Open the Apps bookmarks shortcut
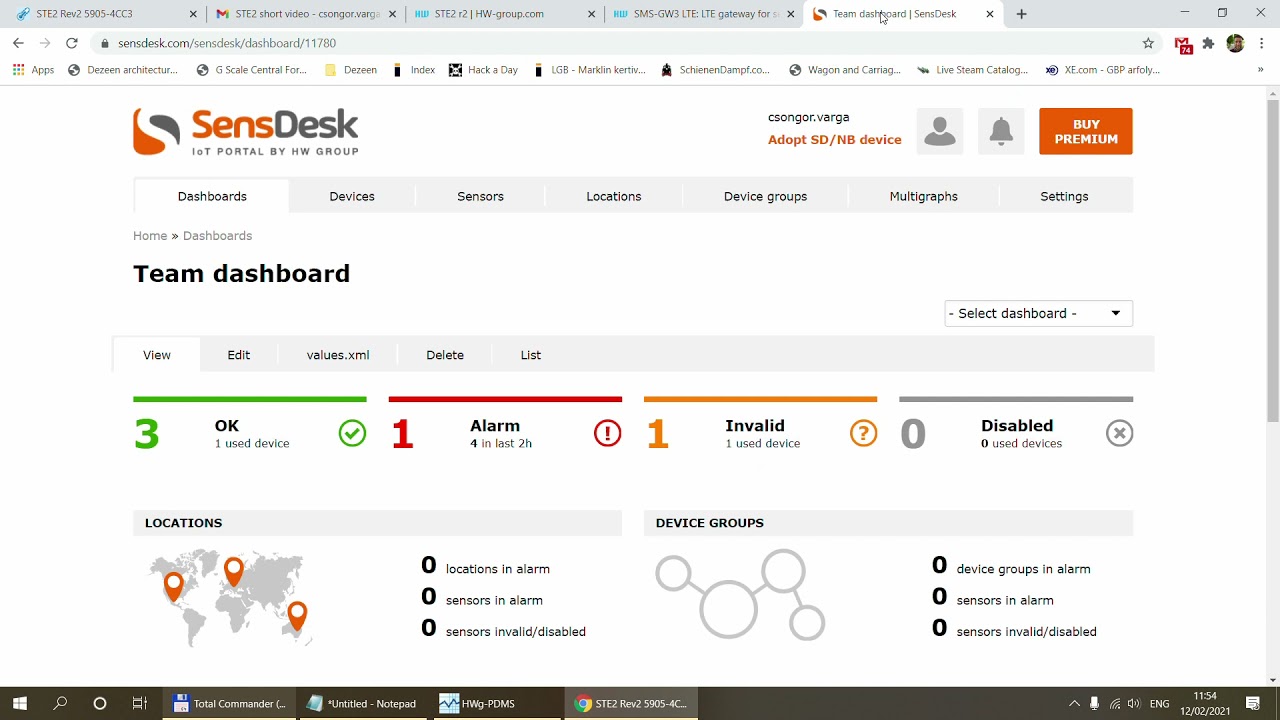This screenshot has width=1280, height=720. (34, 70)
